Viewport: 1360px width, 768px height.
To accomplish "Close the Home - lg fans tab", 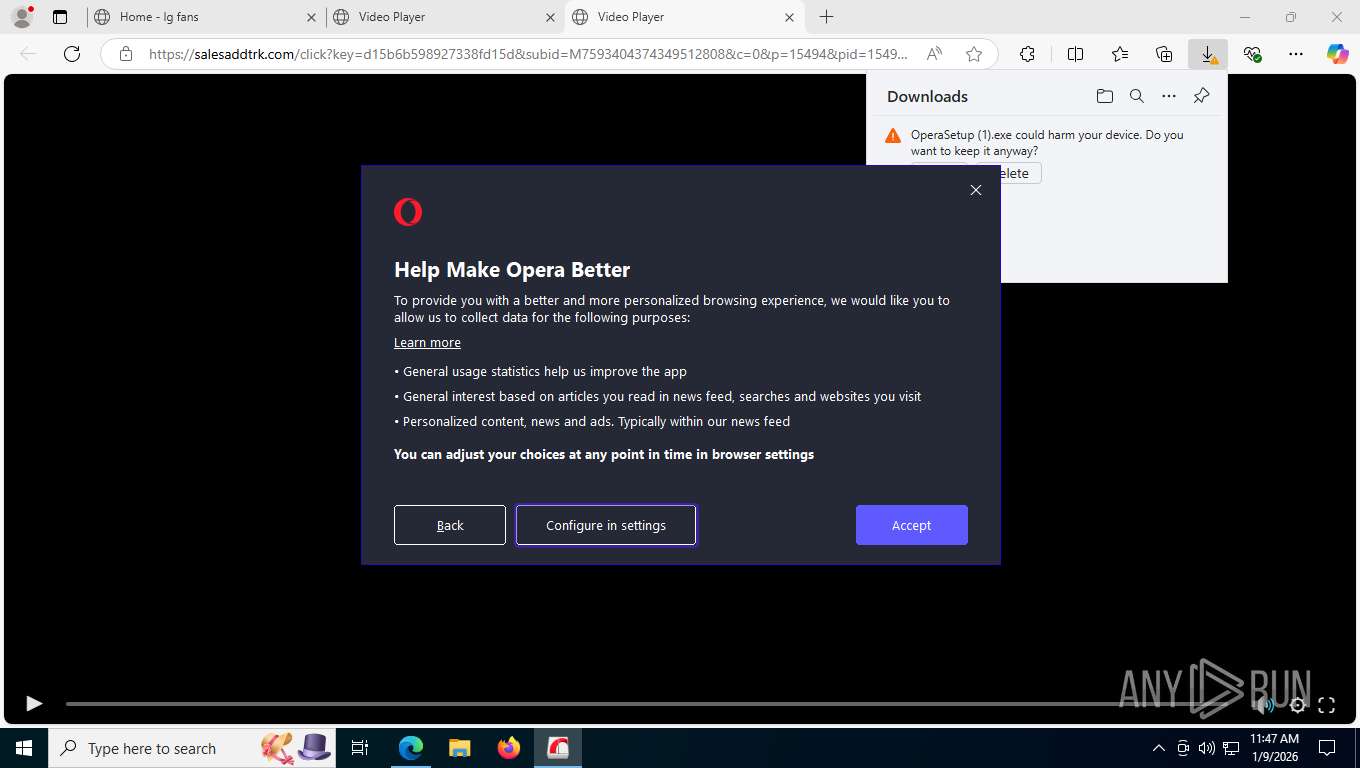I will [x=311, y=17].
